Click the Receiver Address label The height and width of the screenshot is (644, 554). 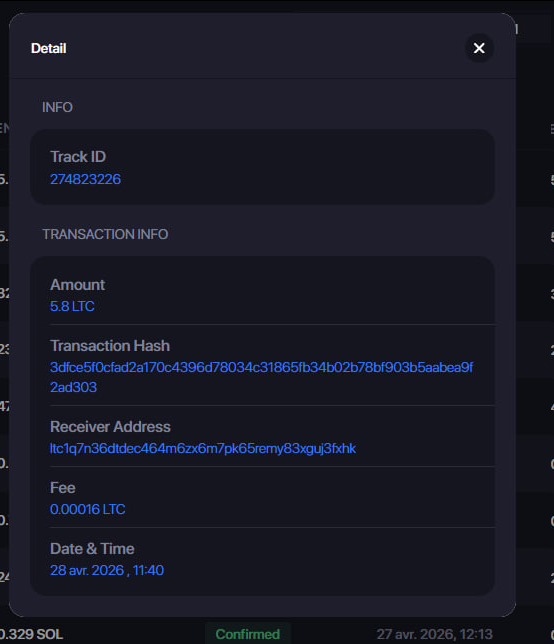[110, 427]
